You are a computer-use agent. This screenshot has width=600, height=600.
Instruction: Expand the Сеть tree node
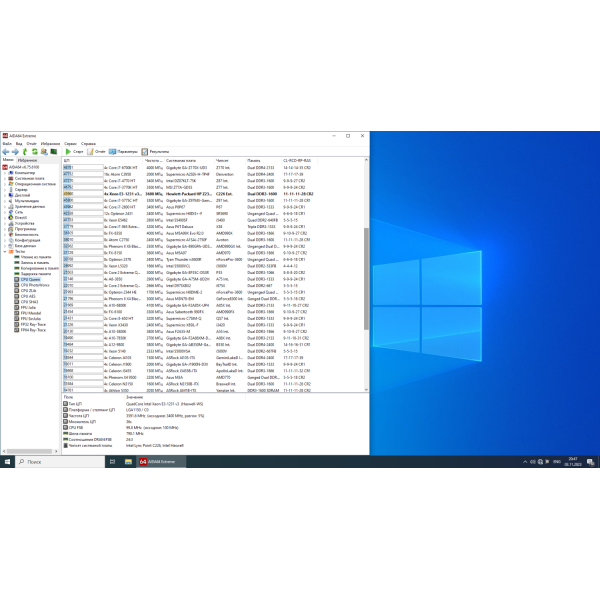pos(5,212)
